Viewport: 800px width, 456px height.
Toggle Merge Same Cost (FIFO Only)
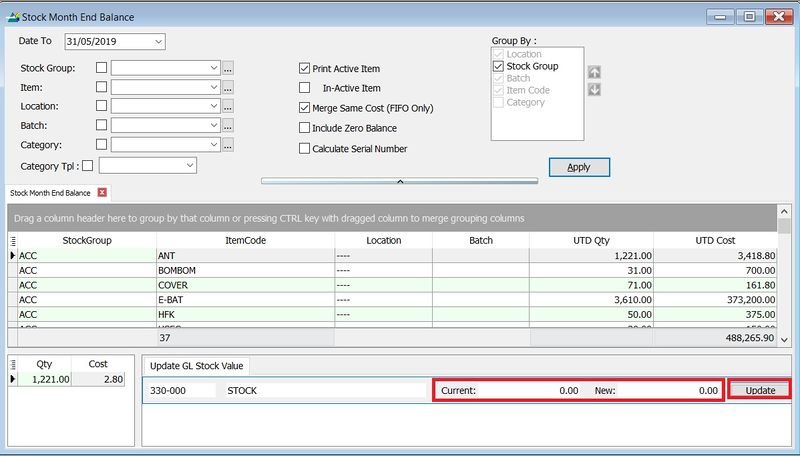(x=305, y=108)
